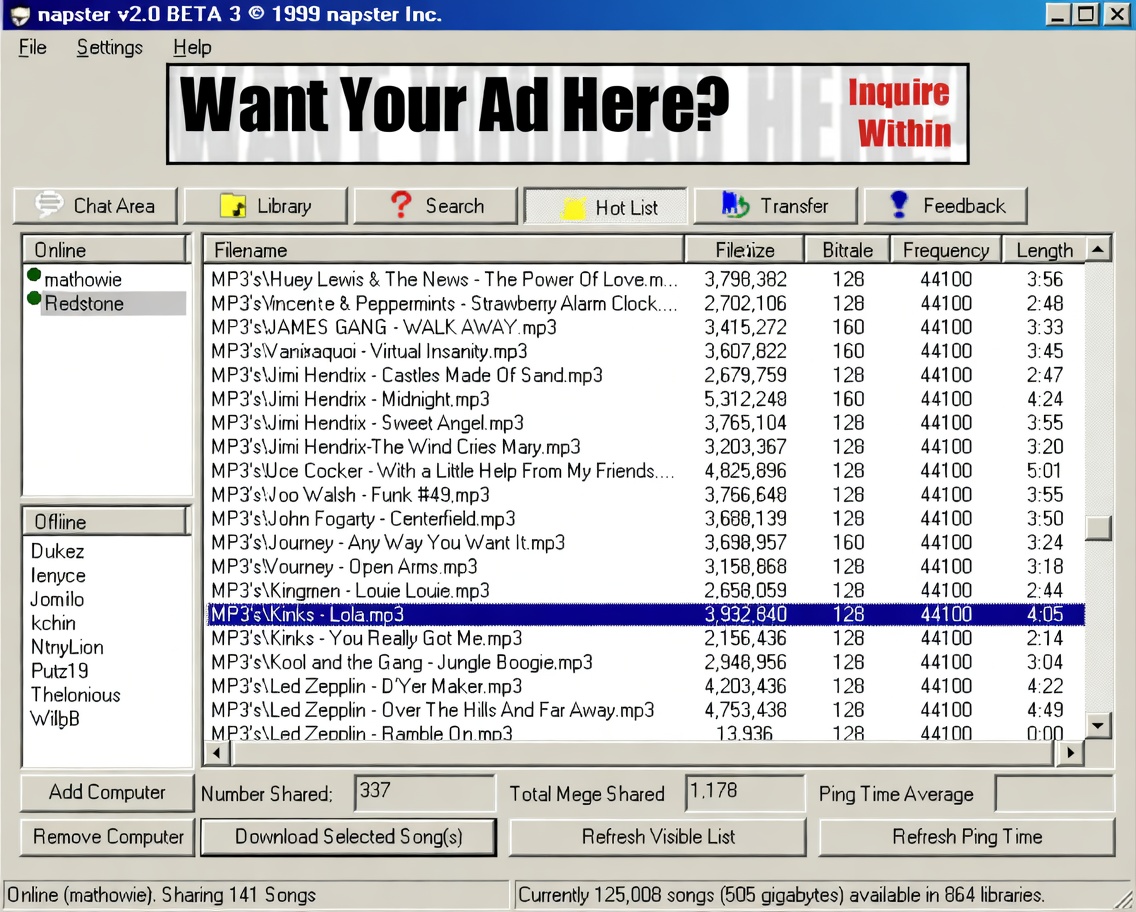The height and width of the screenshot is (912, 1136).
Task: Click the Total Megs Shared field
Action: pos(745,792)
